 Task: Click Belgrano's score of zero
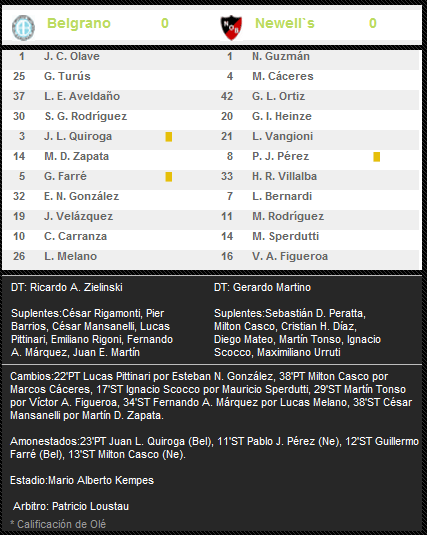tap(165, 23)
